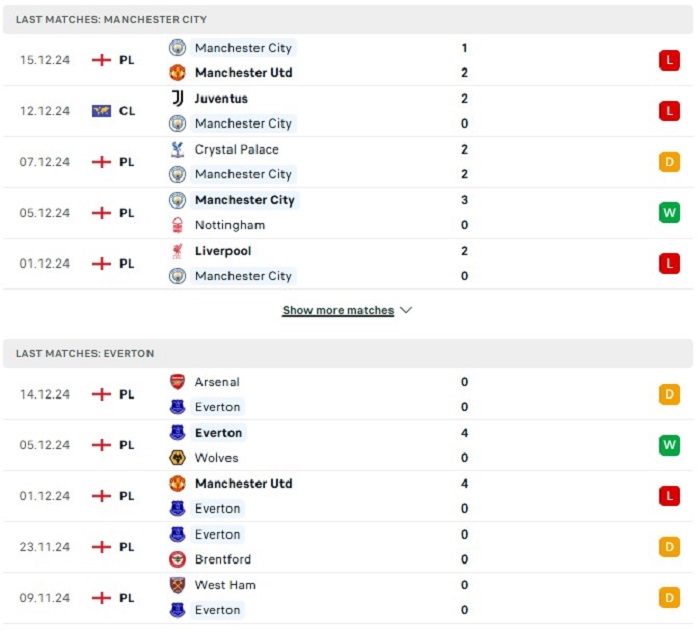The image size is (700, 632).
Task: Click the Juventus logo icon
Action: (177, 98)
